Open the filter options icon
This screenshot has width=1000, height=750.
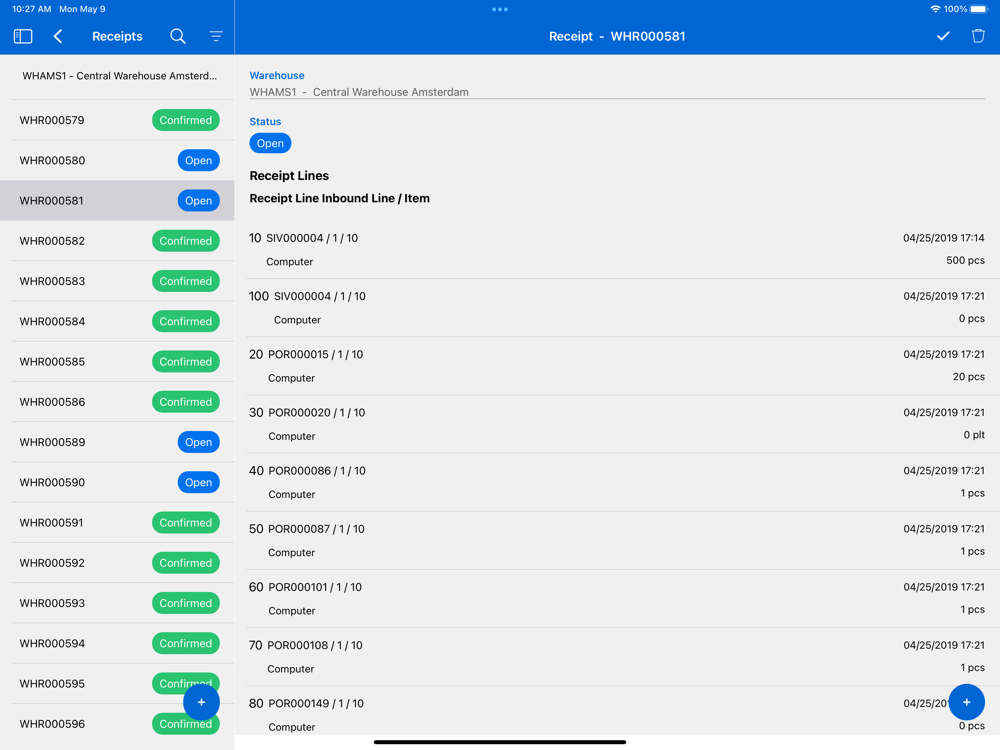pyautogui.click(x=216, y=36)
